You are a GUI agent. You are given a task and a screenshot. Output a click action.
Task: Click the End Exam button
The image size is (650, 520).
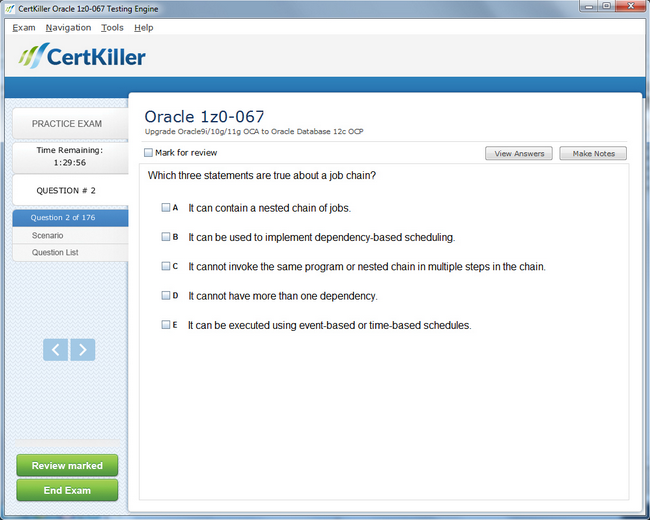(67, 491)
